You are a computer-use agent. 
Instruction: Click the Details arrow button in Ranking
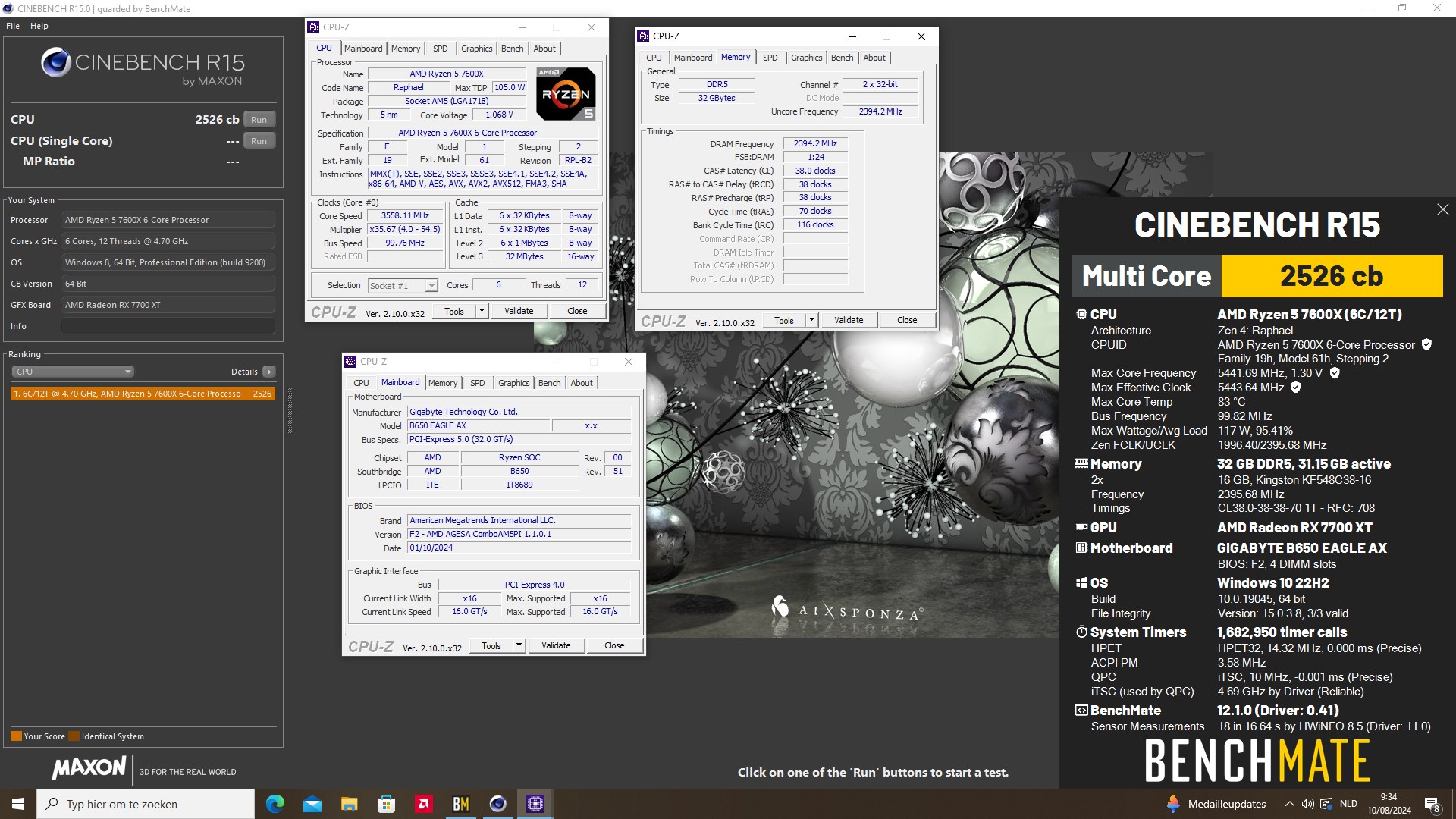coord(268,372)
